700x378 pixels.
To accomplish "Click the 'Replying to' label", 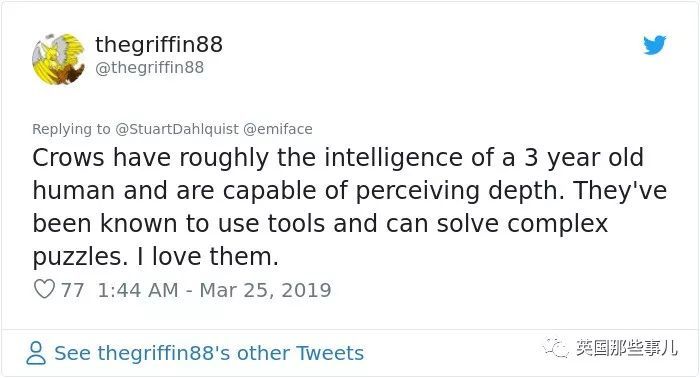I will coord(71,129).
